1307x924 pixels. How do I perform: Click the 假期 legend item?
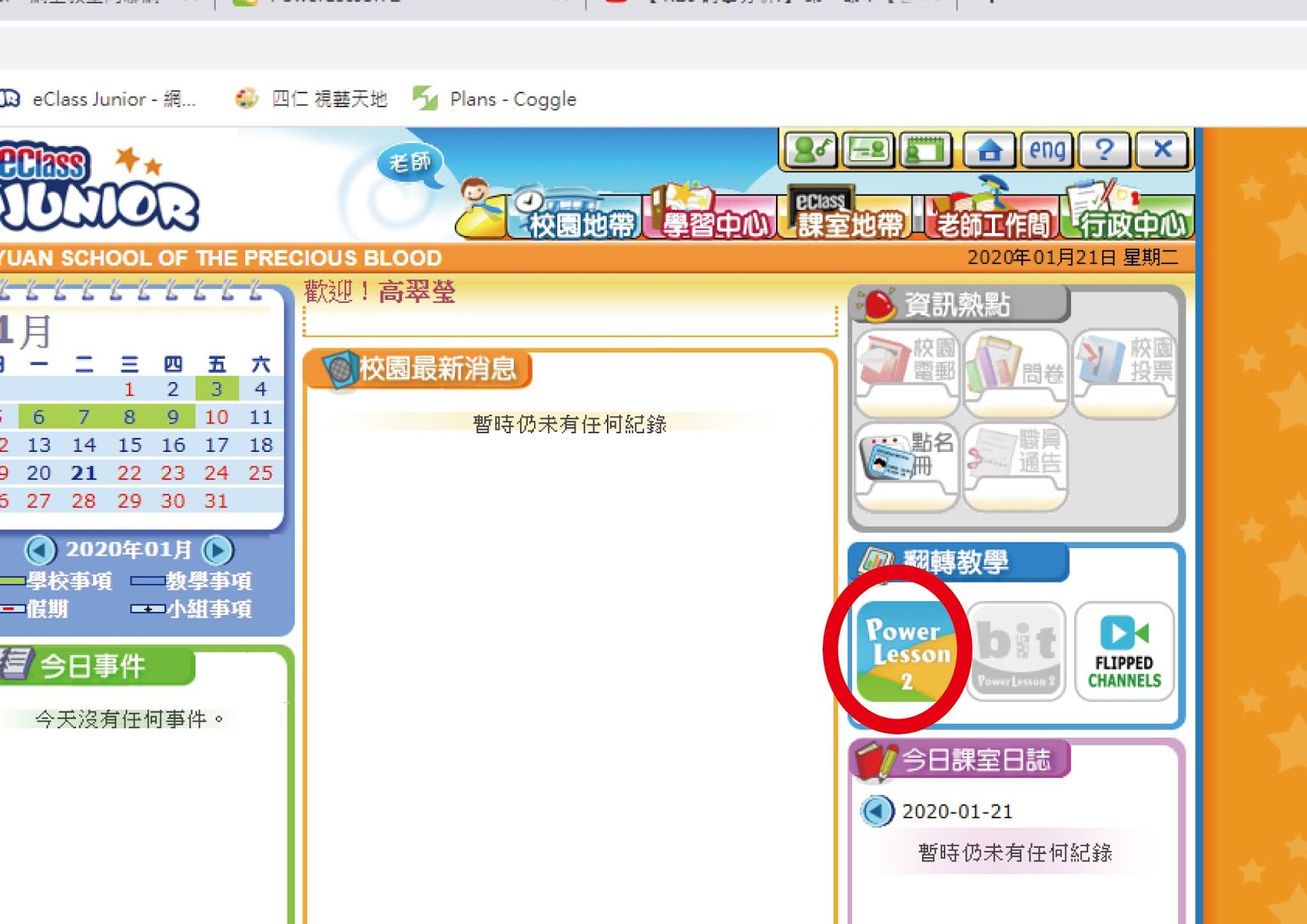tap(34, 609)
